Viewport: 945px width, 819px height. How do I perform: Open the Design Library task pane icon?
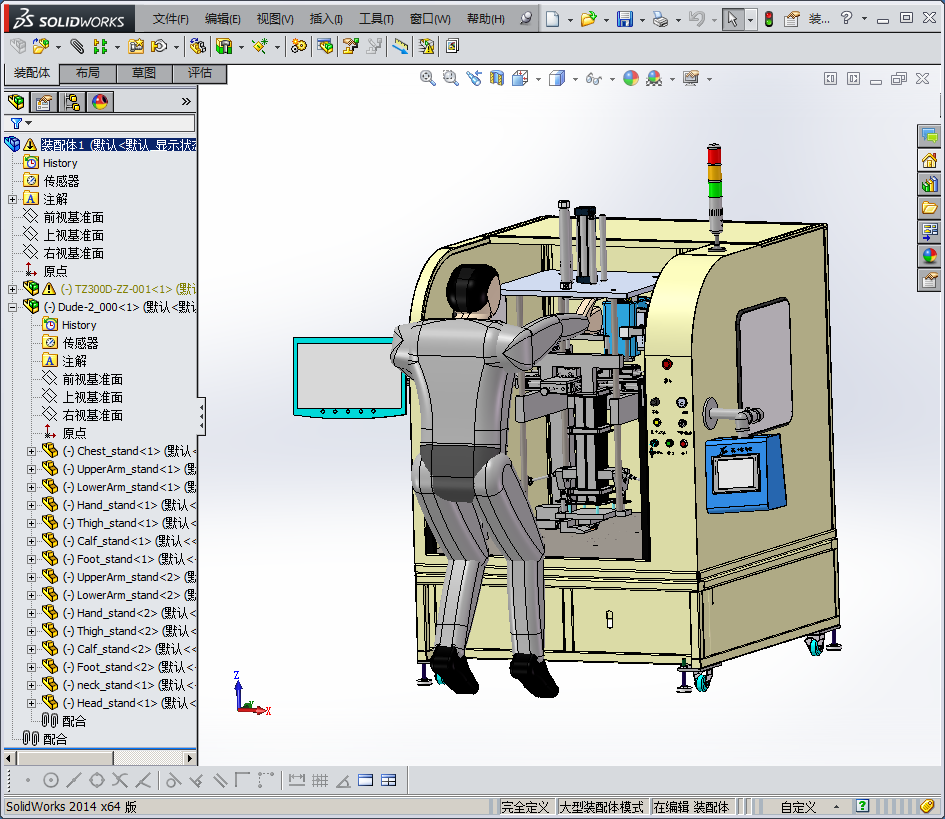click(929, 184)
